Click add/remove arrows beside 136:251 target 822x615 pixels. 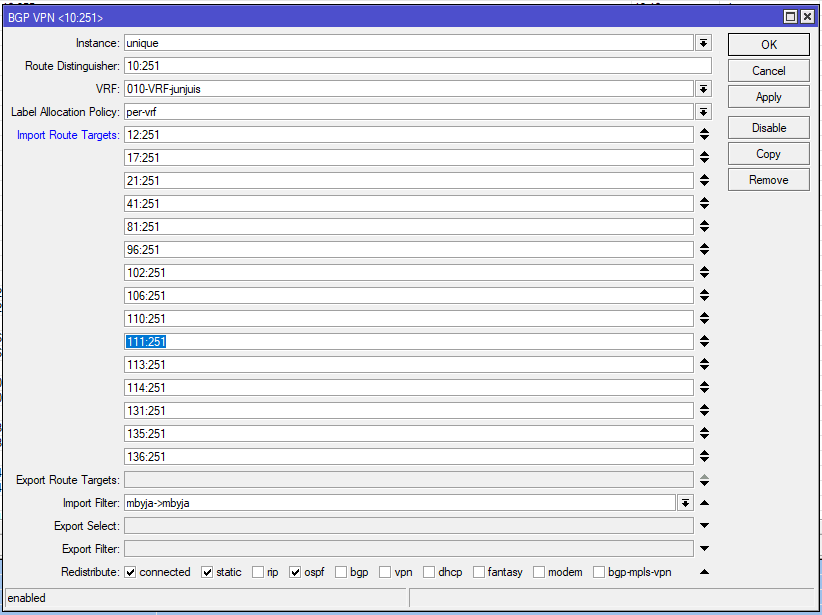coord(704,457)
